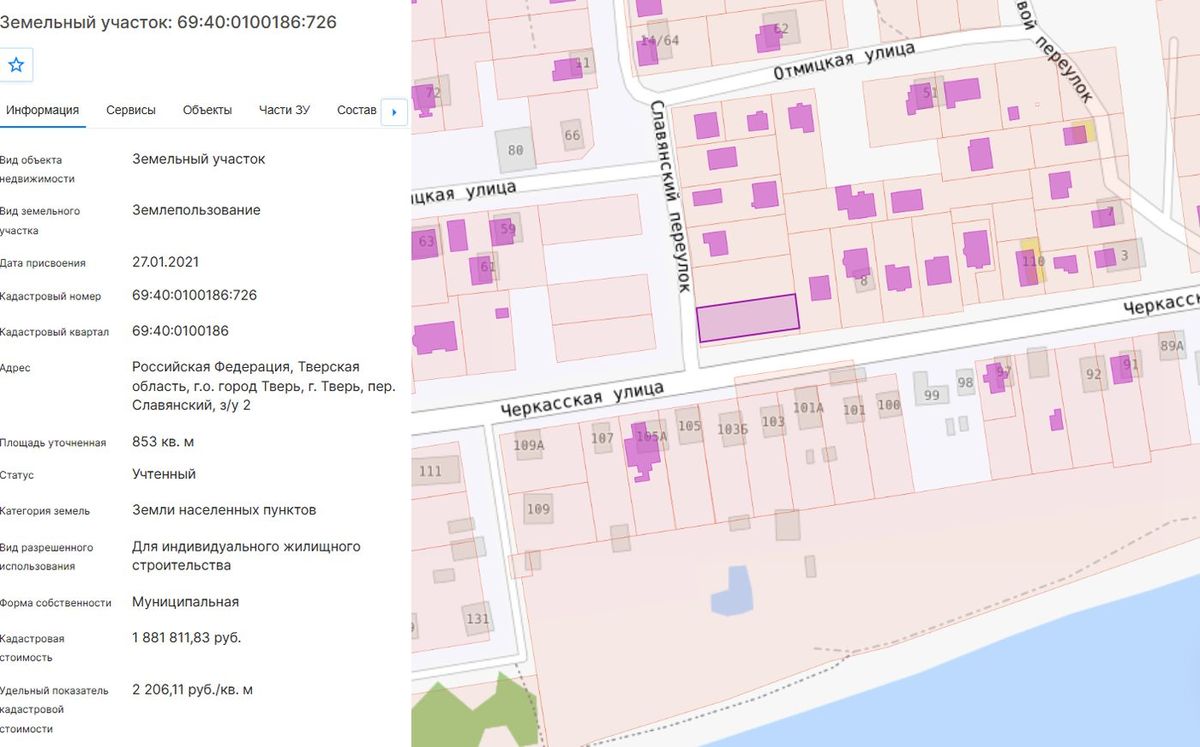Select the ownership value Муниципальная
The image size is (1200, 747).
pyautogui.click(x=185, y=602)
